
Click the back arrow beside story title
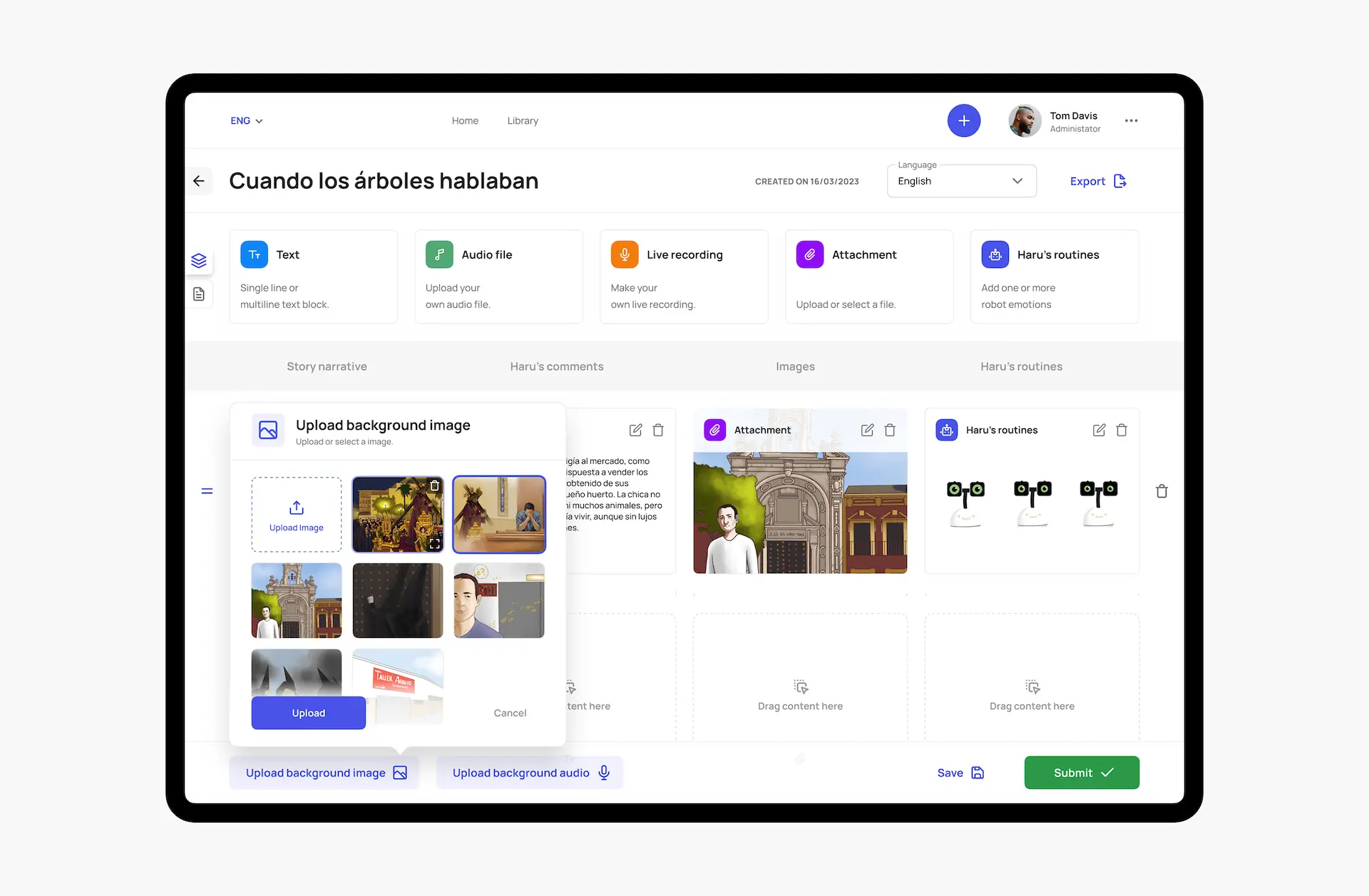[199, 181]
